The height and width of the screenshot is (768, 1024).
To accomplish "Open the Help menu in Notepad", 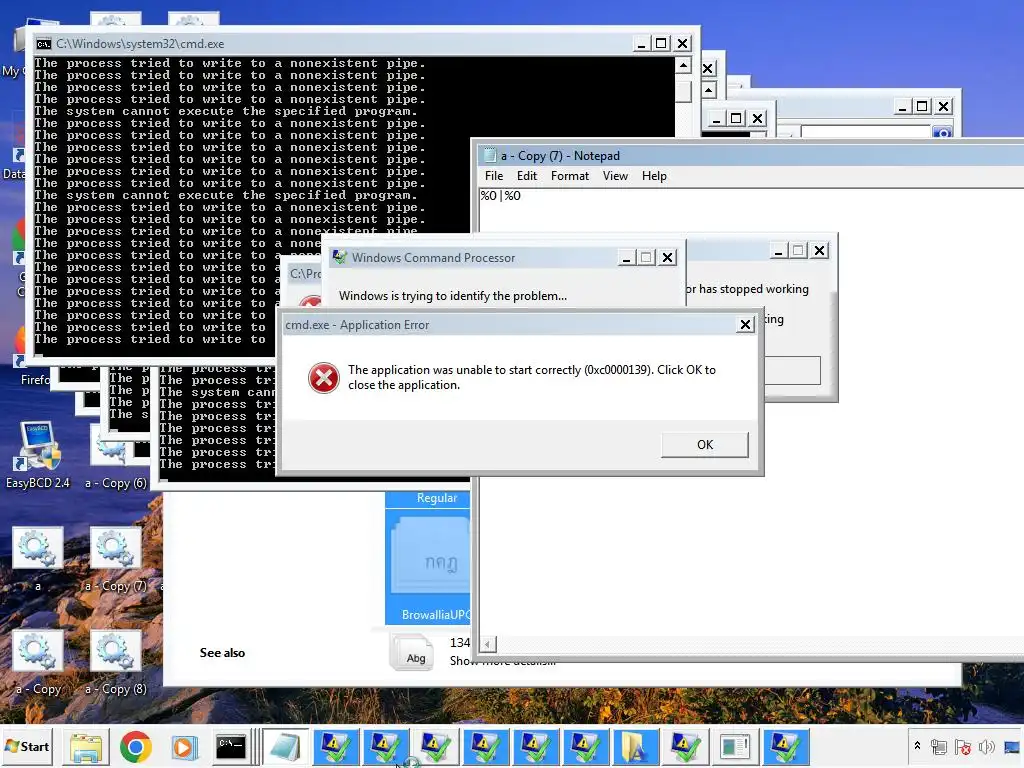I will (x=654, y=176).
